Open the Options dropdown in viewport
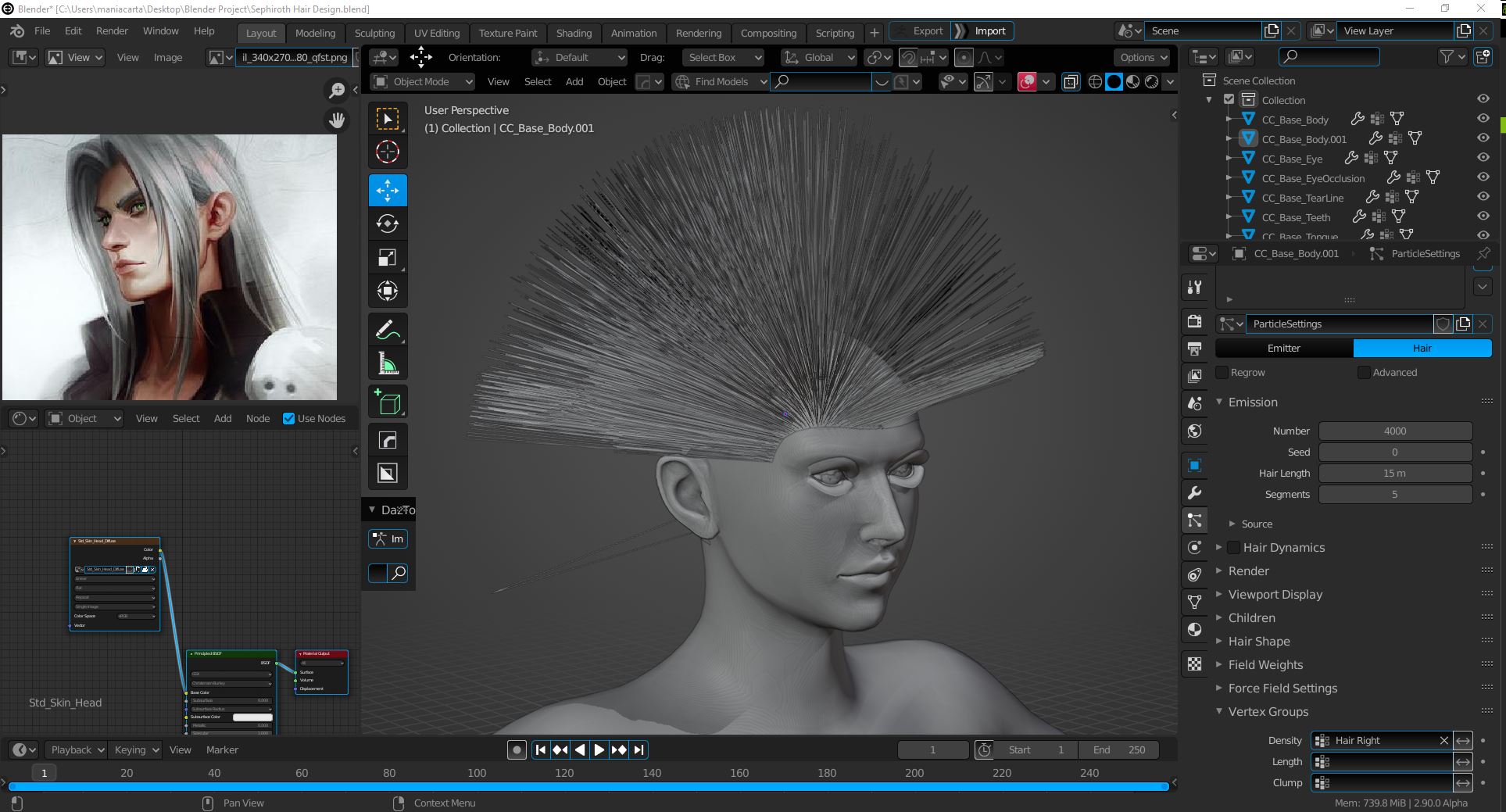Screen dimensions: 1506x812 coord(1143,57)
